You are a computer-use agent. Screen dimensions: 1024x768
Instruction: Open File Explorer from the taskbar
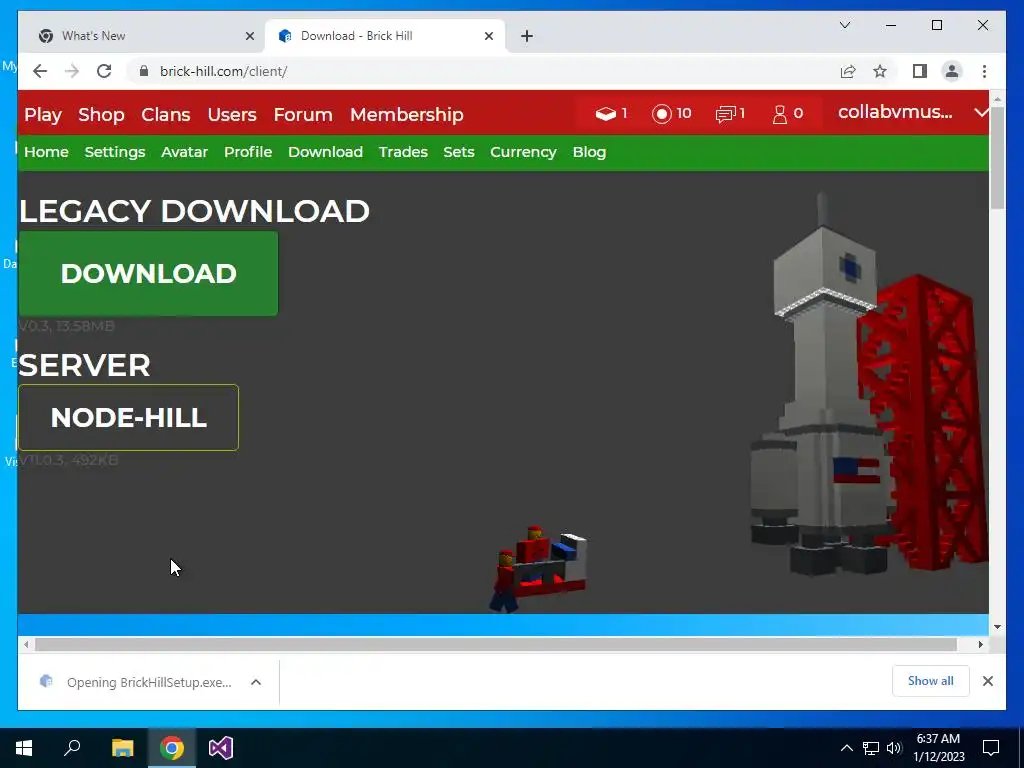(x=122, y=748)
